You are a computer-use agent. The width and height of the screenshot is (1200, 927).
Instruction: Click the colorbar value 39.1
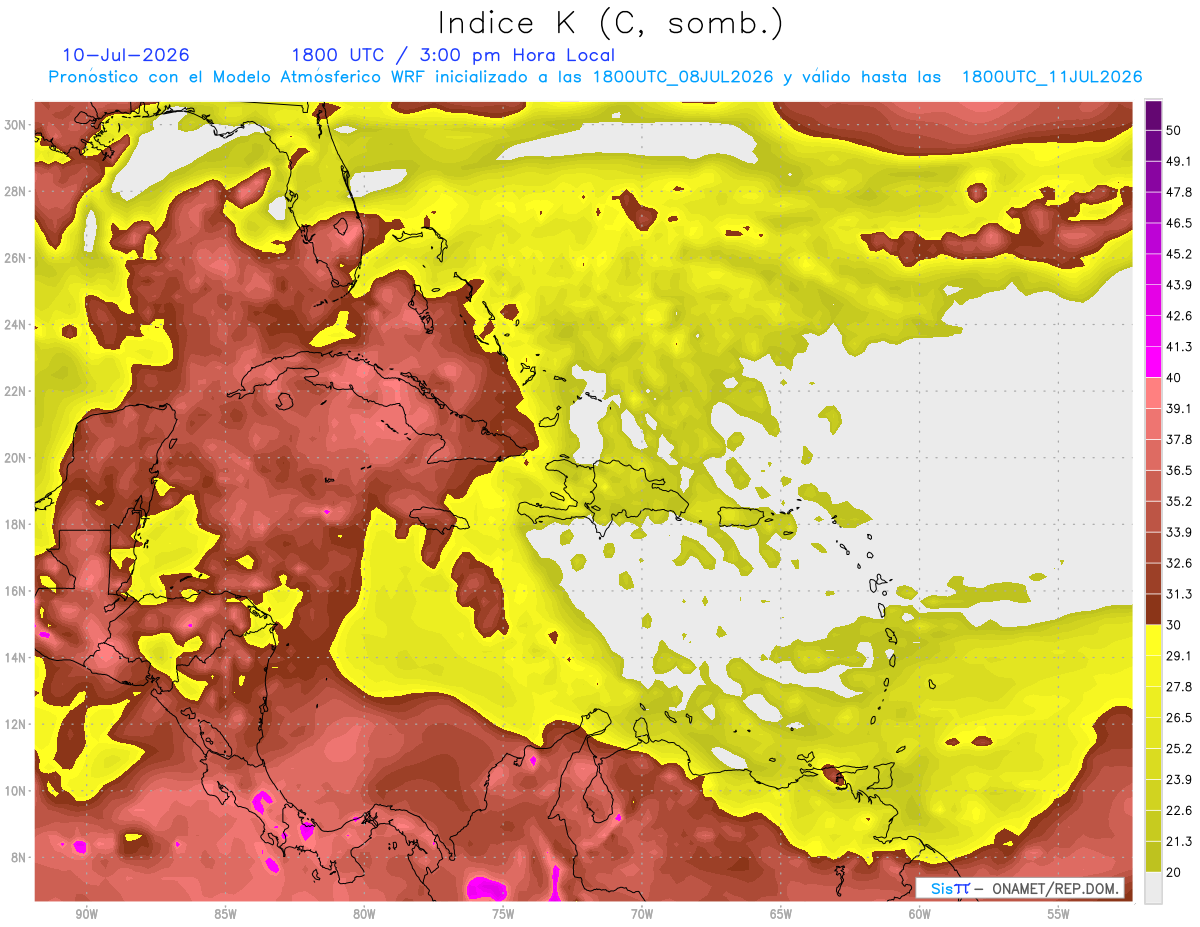pos(1179,408)
